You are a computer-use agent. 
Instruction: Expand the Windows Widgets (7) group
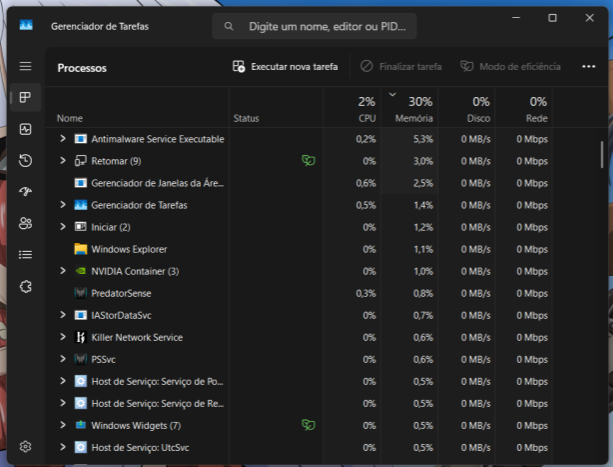(63, 425)
